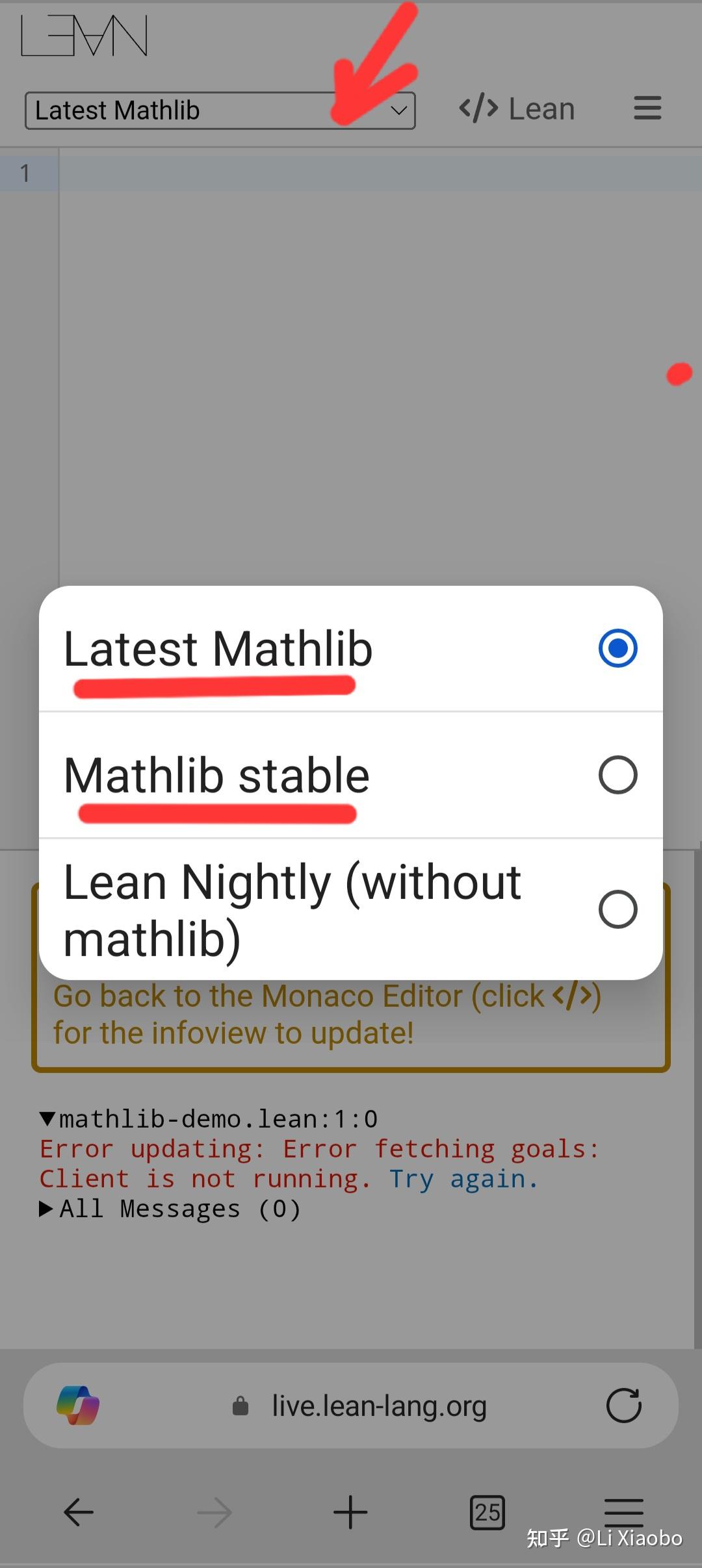This screenshot has width=702, height=1568.
Task: Open the Latest Mathlib project dropdown
Action: pyautogui.click(x=220, y=110)
